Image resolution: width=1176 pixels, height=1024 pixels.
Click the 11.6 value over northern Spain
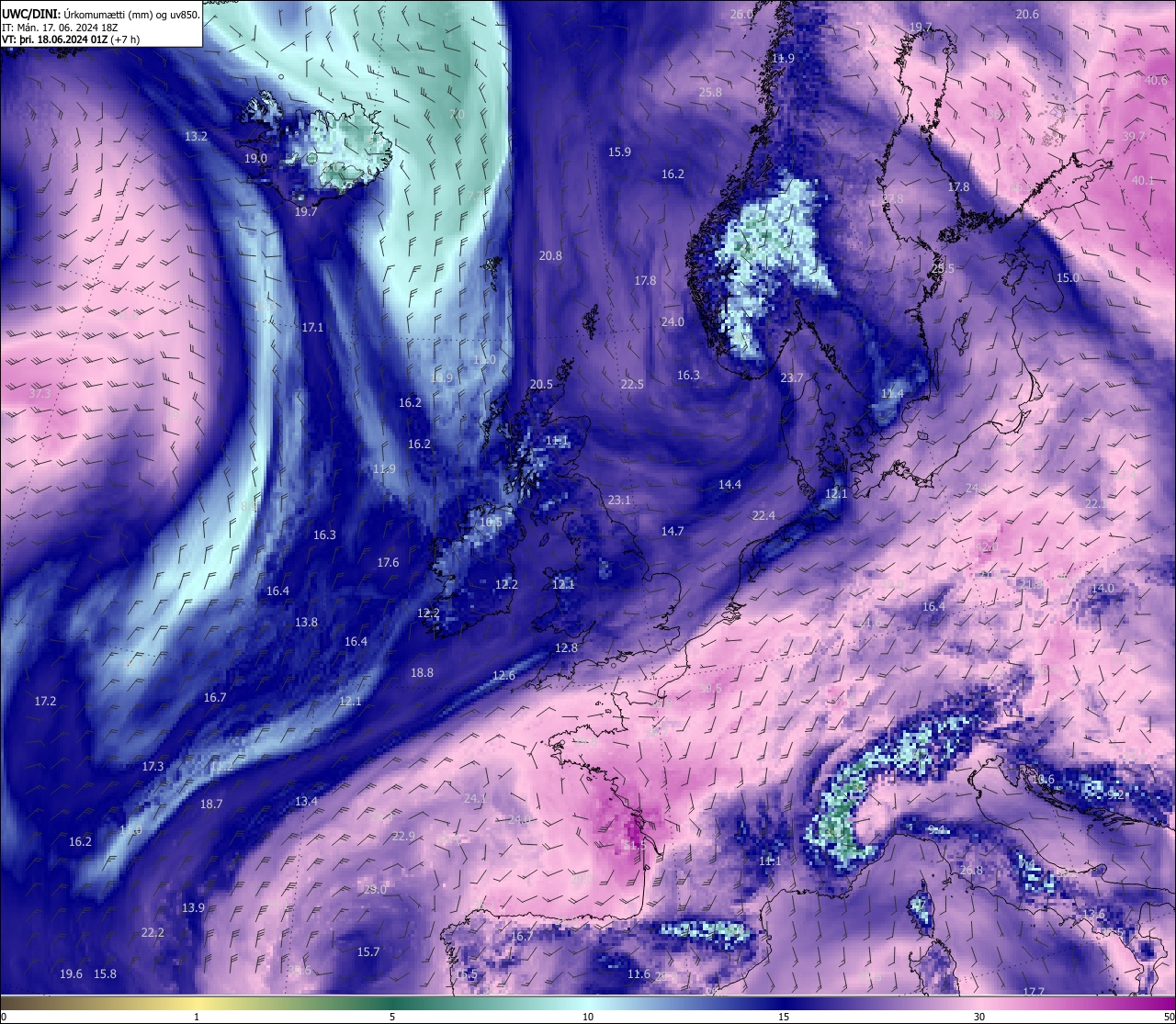[x=639, y=973]
